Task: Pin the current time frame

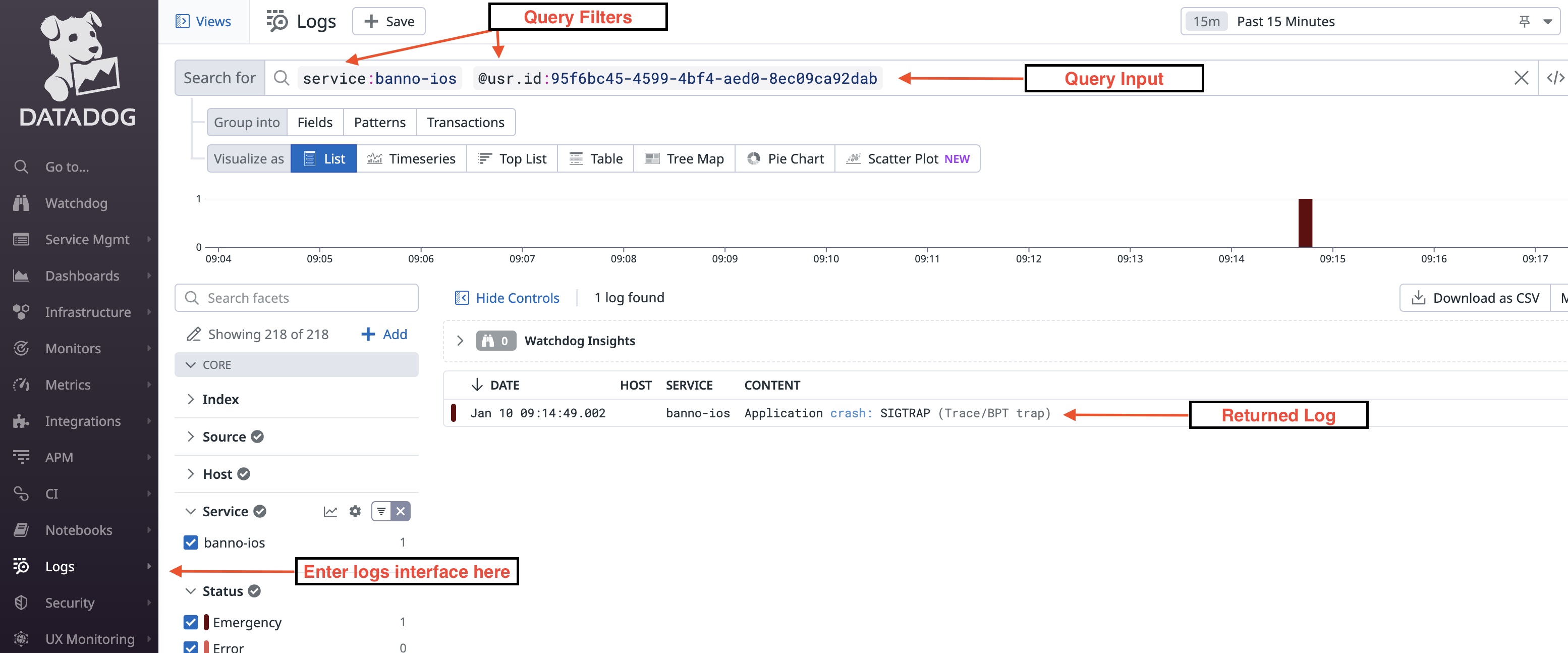Action: click(1524, 21)
